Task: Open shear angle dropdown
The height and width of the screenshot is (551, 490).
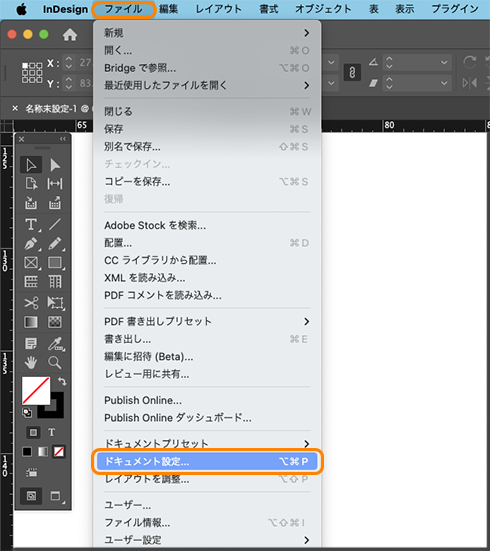Action: pos(444,83)
